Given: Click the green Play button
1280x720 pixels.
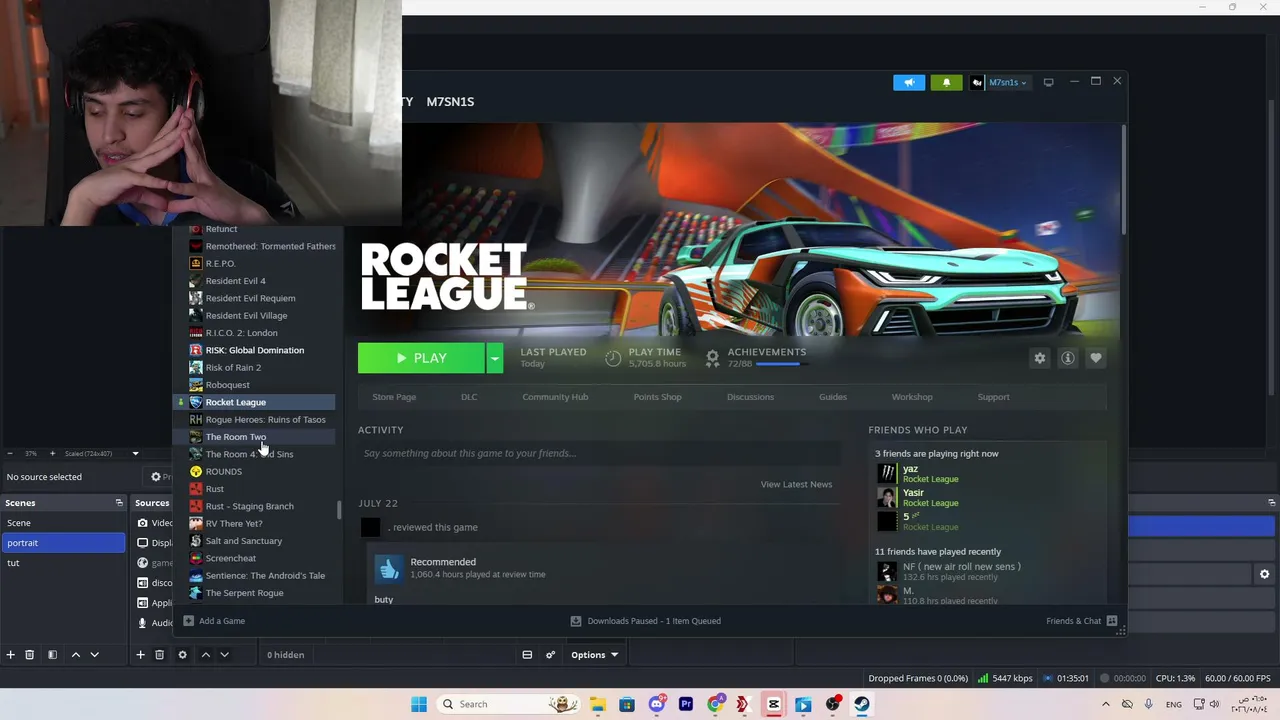Looking at the screenshot, I should coord(422,358).
